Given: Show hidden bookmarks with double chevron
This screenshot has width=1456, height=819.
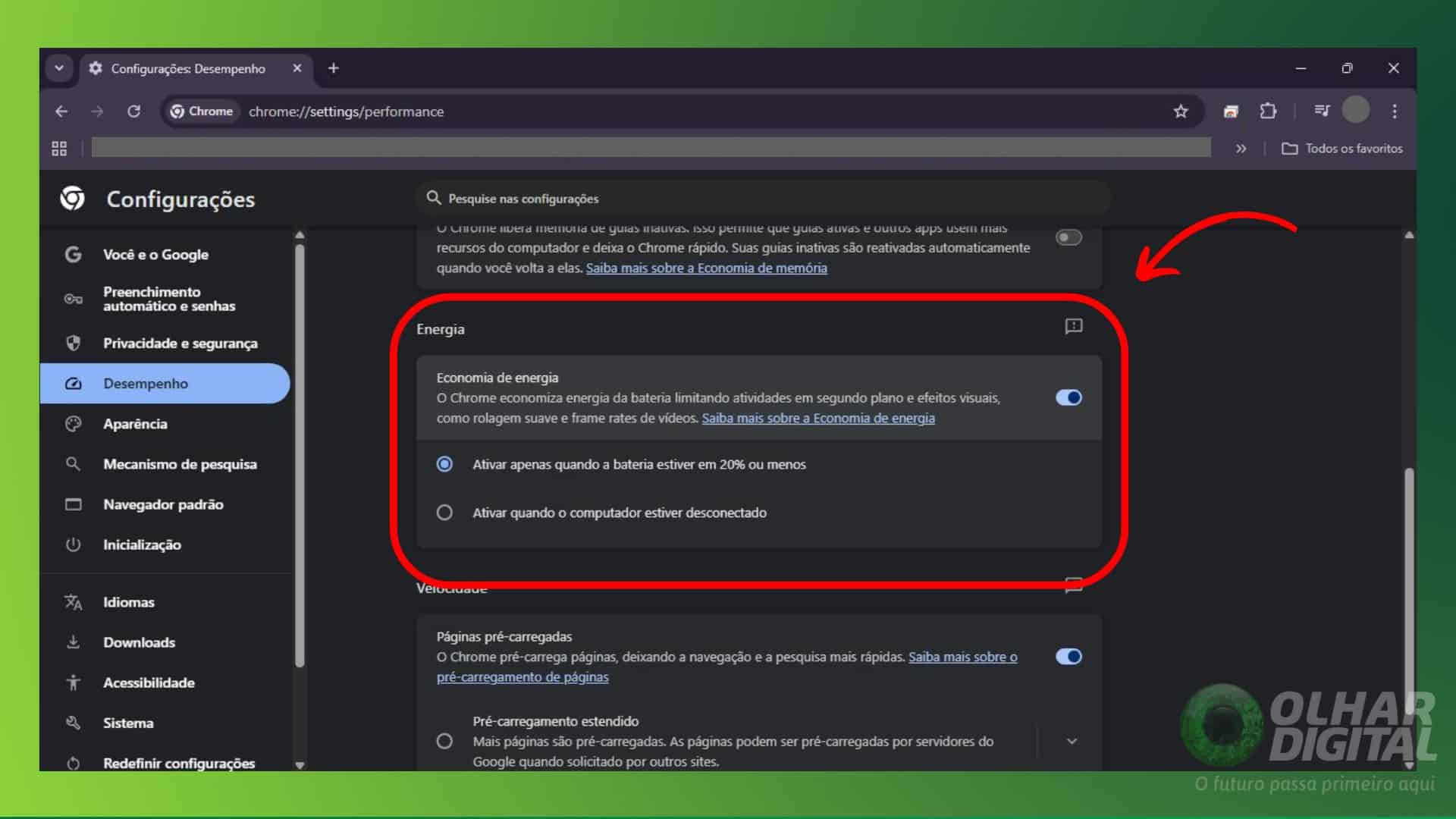Looking at the screenshot, I should pyautogui.click(x=1241, y=149).
